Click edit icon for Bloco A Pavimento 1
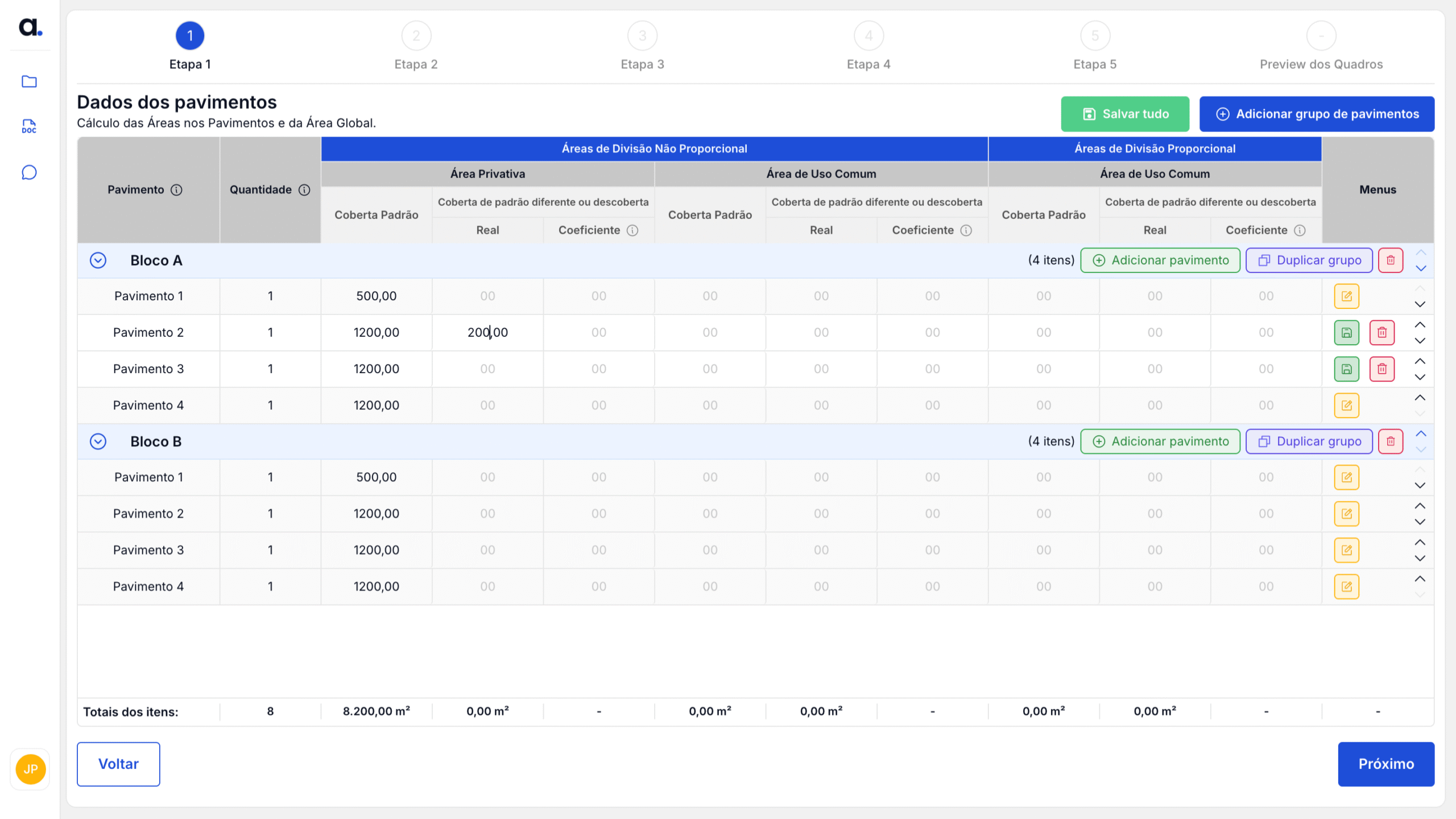 point(1346,296)
